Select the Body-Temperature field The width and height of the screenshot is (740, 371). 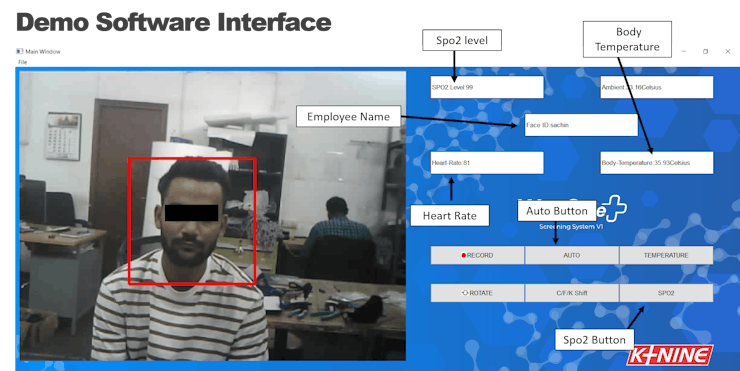point(656,163)
